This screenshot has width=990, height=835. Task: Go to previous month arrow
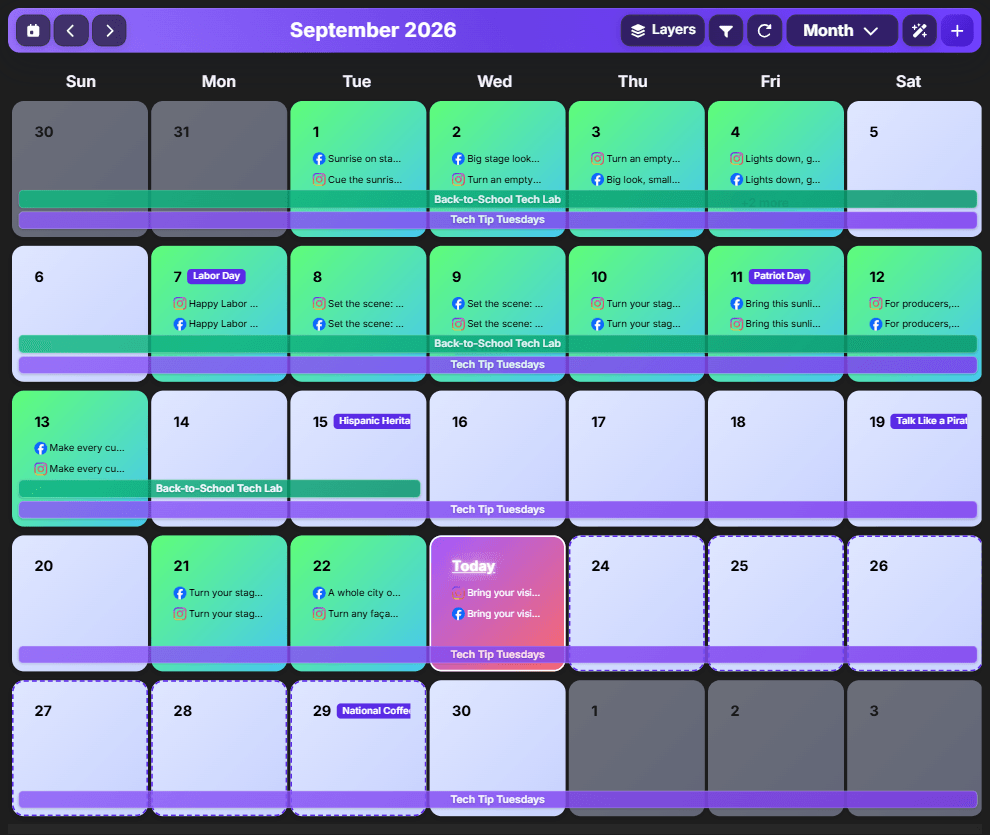[x=71, y=30]
